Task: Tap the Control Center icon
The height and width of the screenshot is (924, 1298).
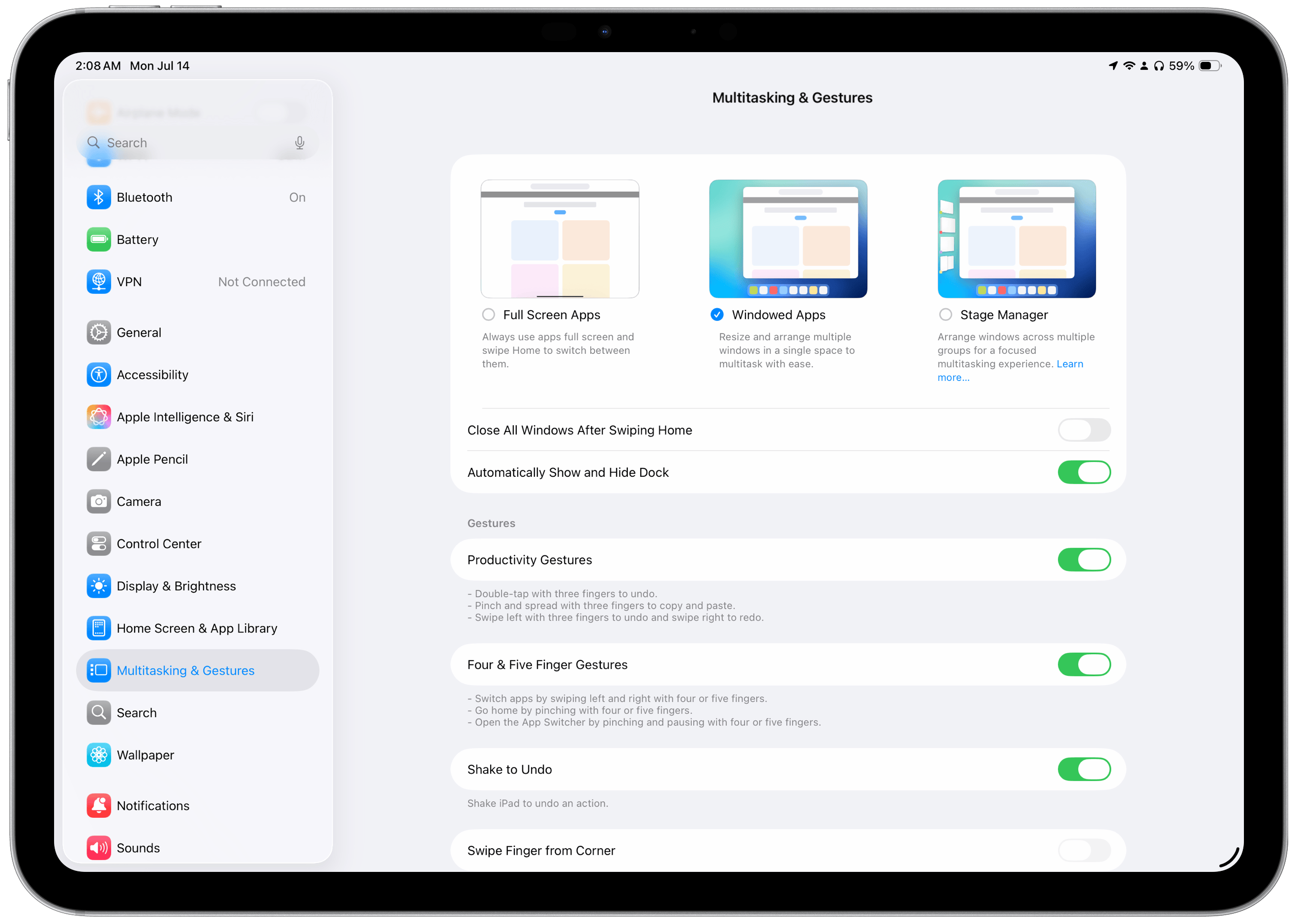Action: tap(98, 544)
